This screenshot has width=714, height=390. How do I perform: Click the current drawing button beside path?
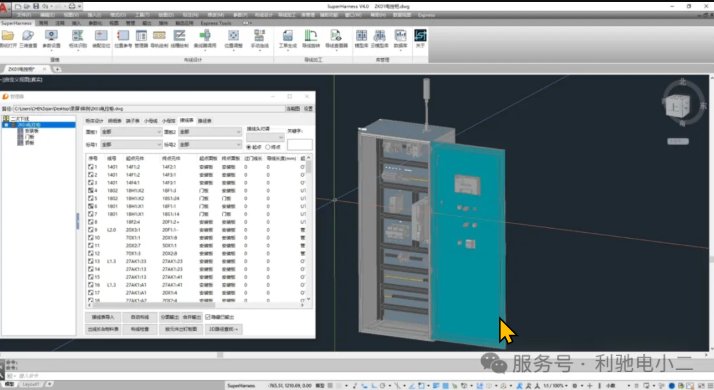click(293, 108)
